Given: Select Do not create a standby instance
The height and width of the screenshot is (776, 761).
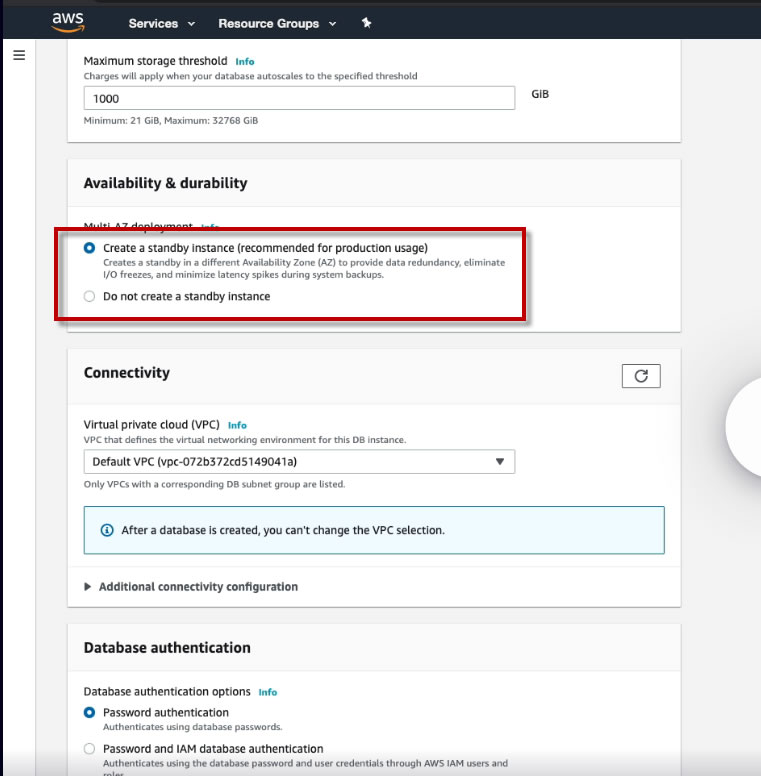Looking at the screenshot, I should [90, 296].
